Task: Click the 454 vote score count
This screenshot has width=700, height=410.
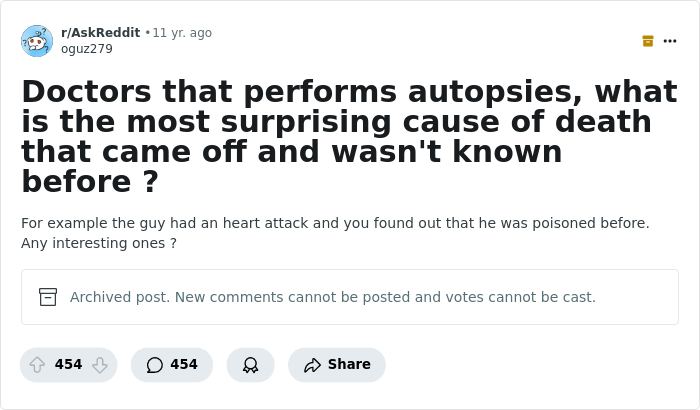Action: 68,364
